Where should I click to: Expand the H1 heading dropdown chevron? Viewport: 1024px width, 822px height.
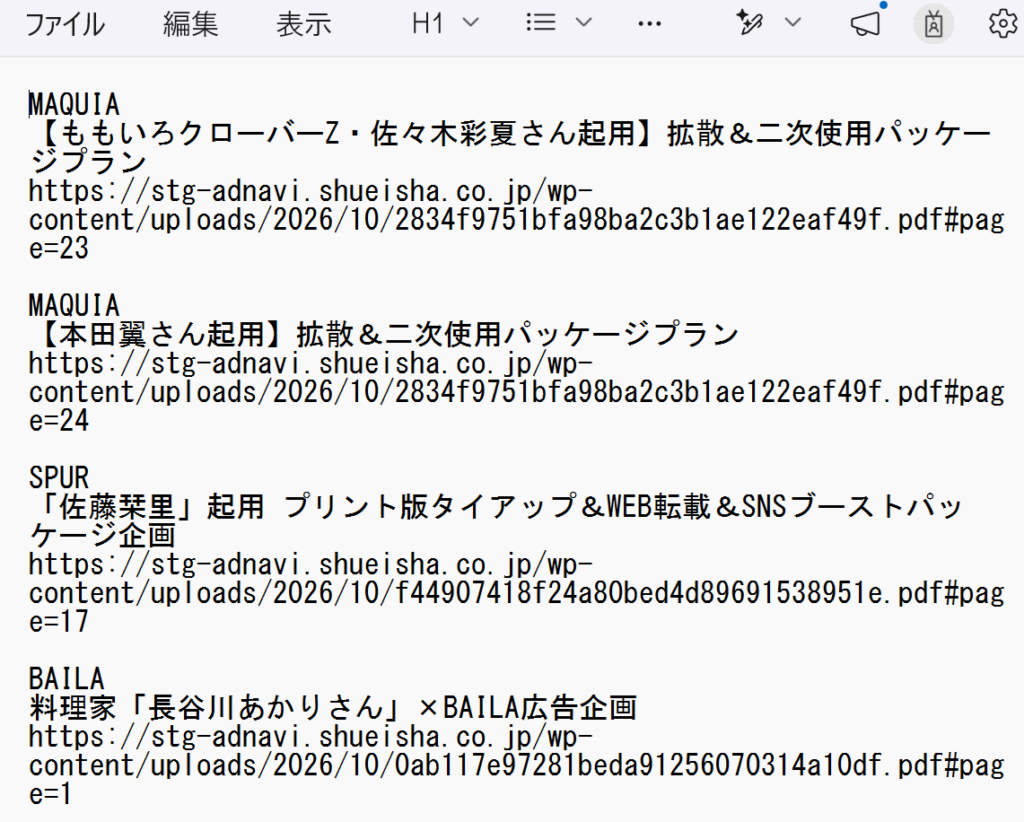pyautogui.click(x=470, y=23)
